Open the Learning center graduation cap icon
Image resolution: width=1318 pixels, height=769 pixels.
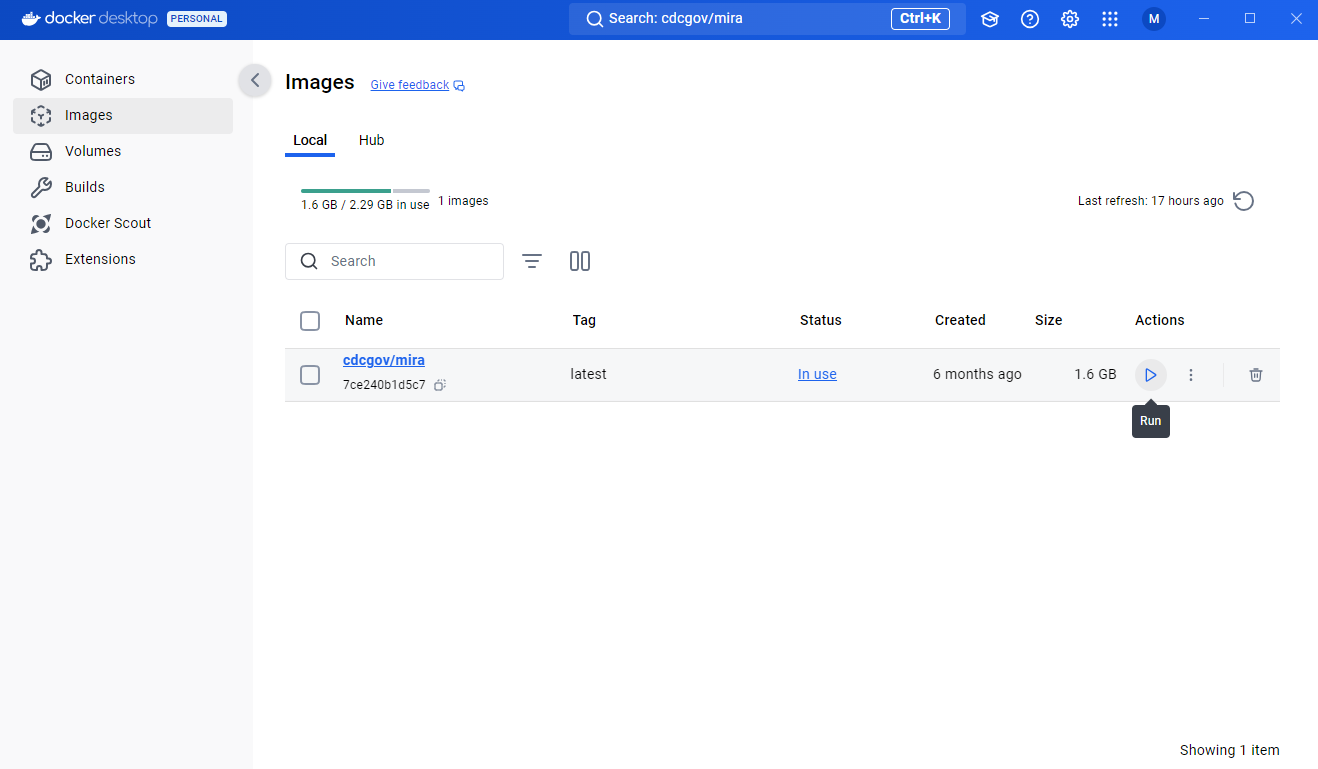coord(990,19)
